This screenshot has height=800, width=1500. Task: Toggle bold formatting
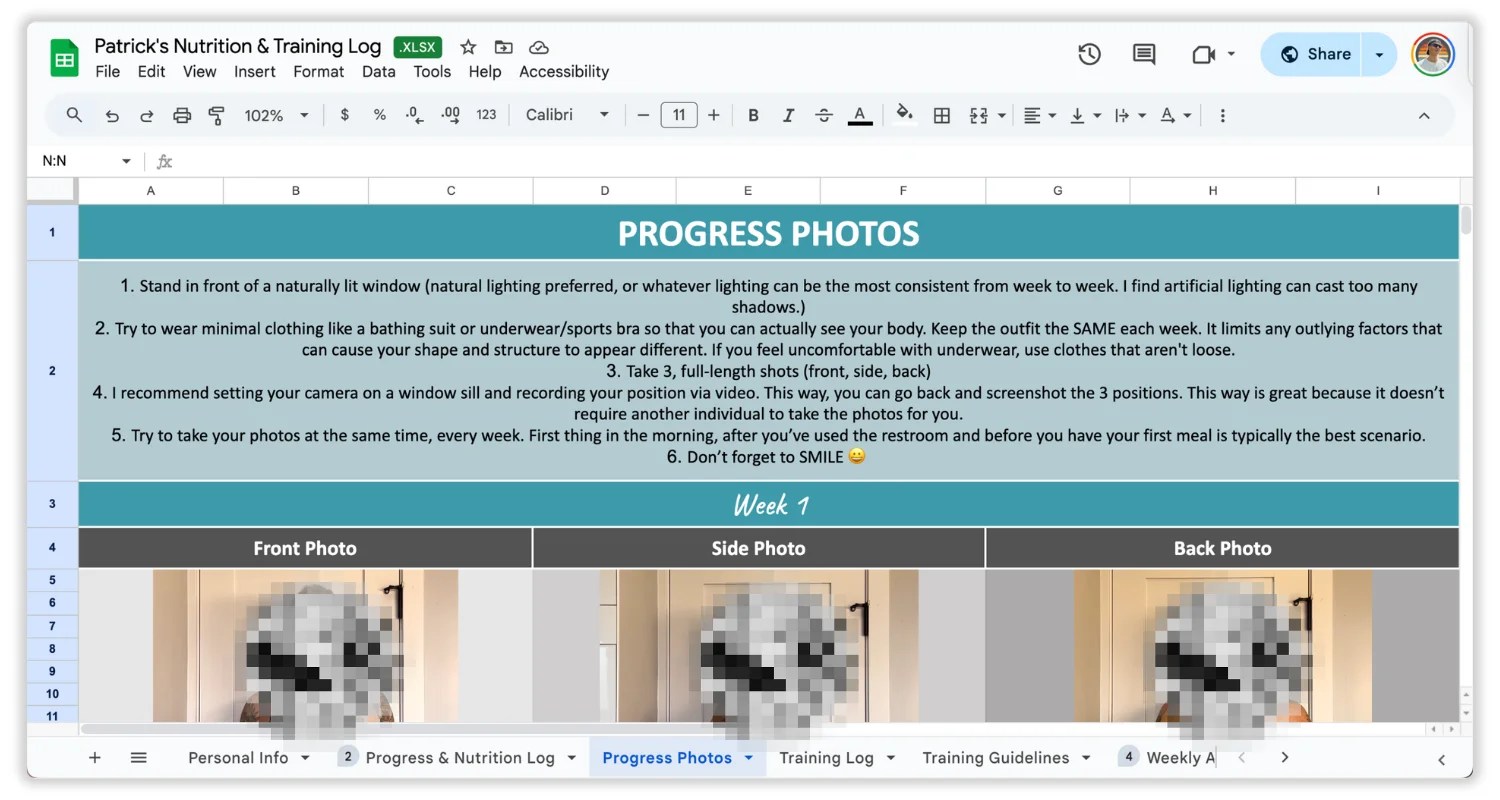point(753,116)
